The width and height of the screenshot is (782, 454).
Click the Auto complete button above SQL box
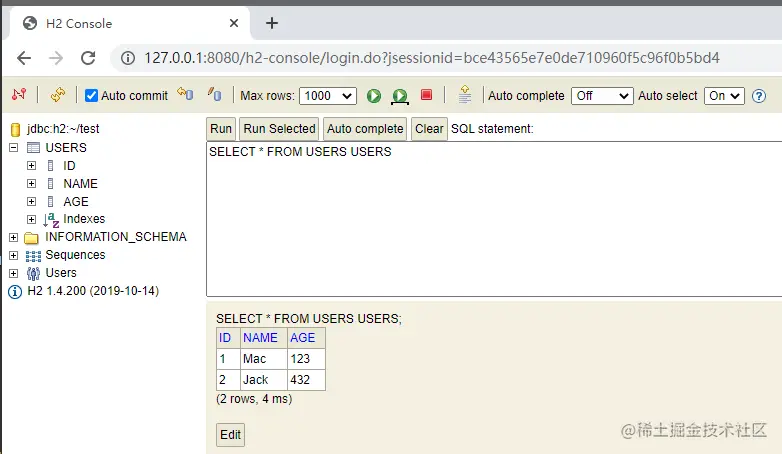(365, 129)
